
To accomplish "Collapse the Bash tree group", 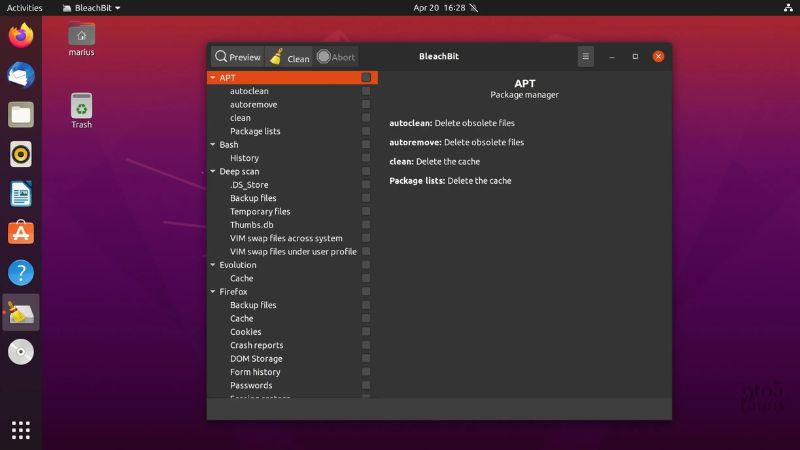I will point(213,144).
